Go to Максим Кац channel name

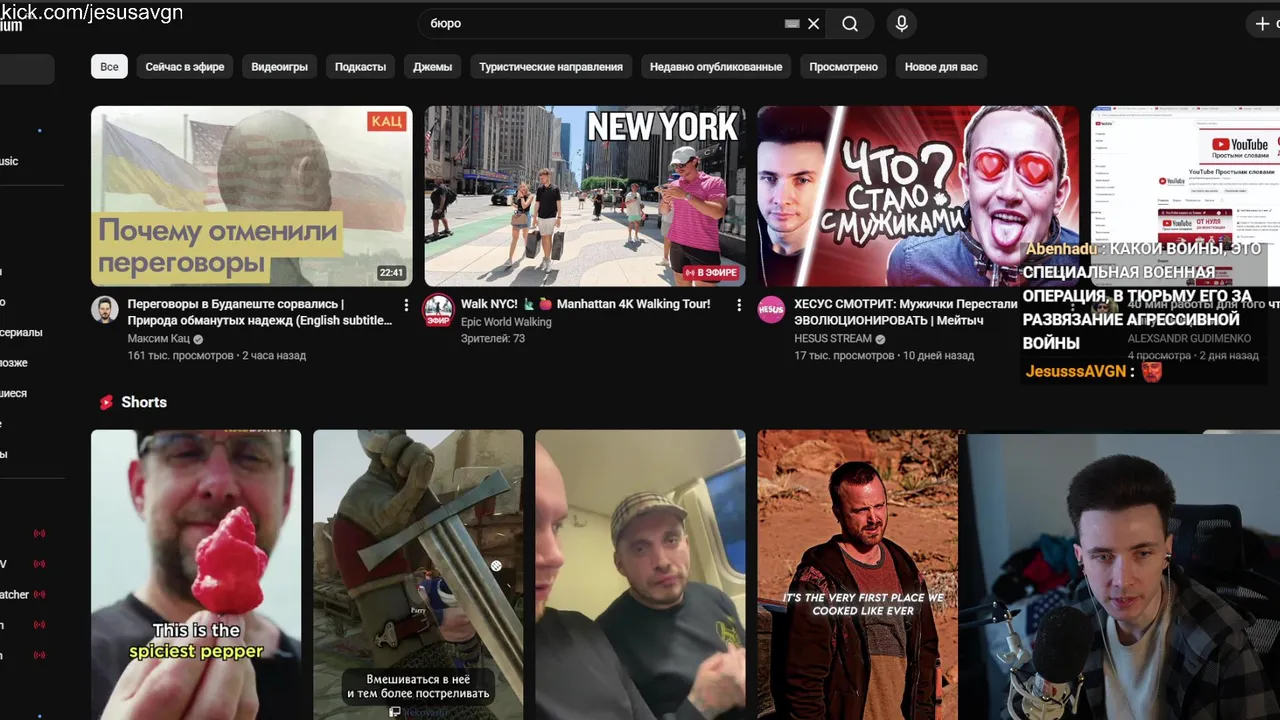click(158, 339)
